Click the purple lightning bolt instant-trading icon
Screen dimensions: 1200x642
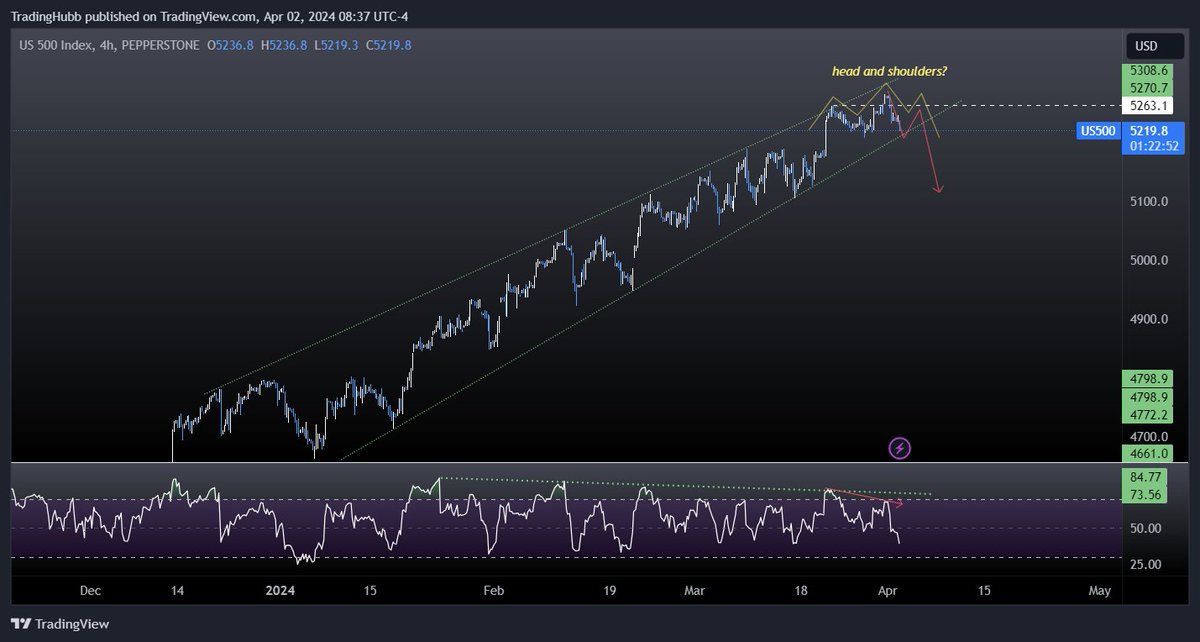899,448
